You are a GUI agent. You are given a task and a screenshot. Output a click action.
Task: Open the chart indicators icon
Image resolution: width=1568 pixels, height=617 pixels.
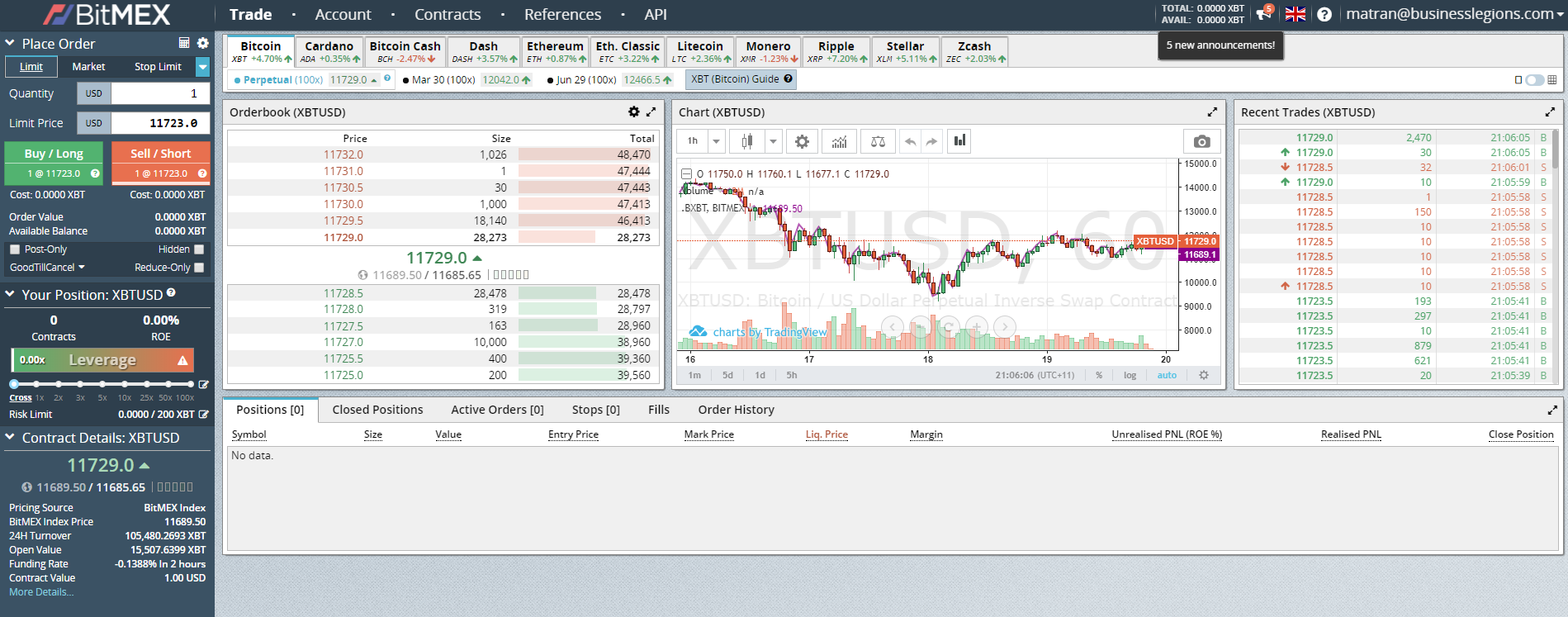click(x=839, y=141)
